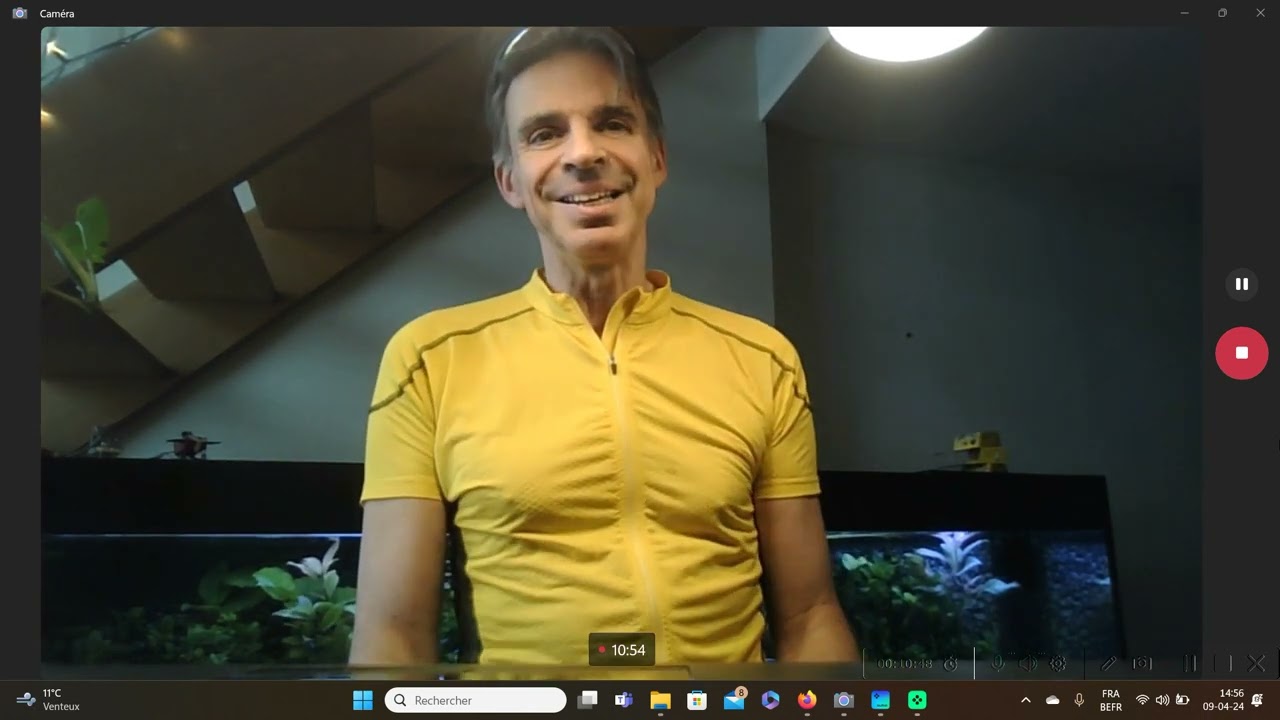Close the Caméra window
This screenshot has height=720, width=1280.
coord(1260,13)
